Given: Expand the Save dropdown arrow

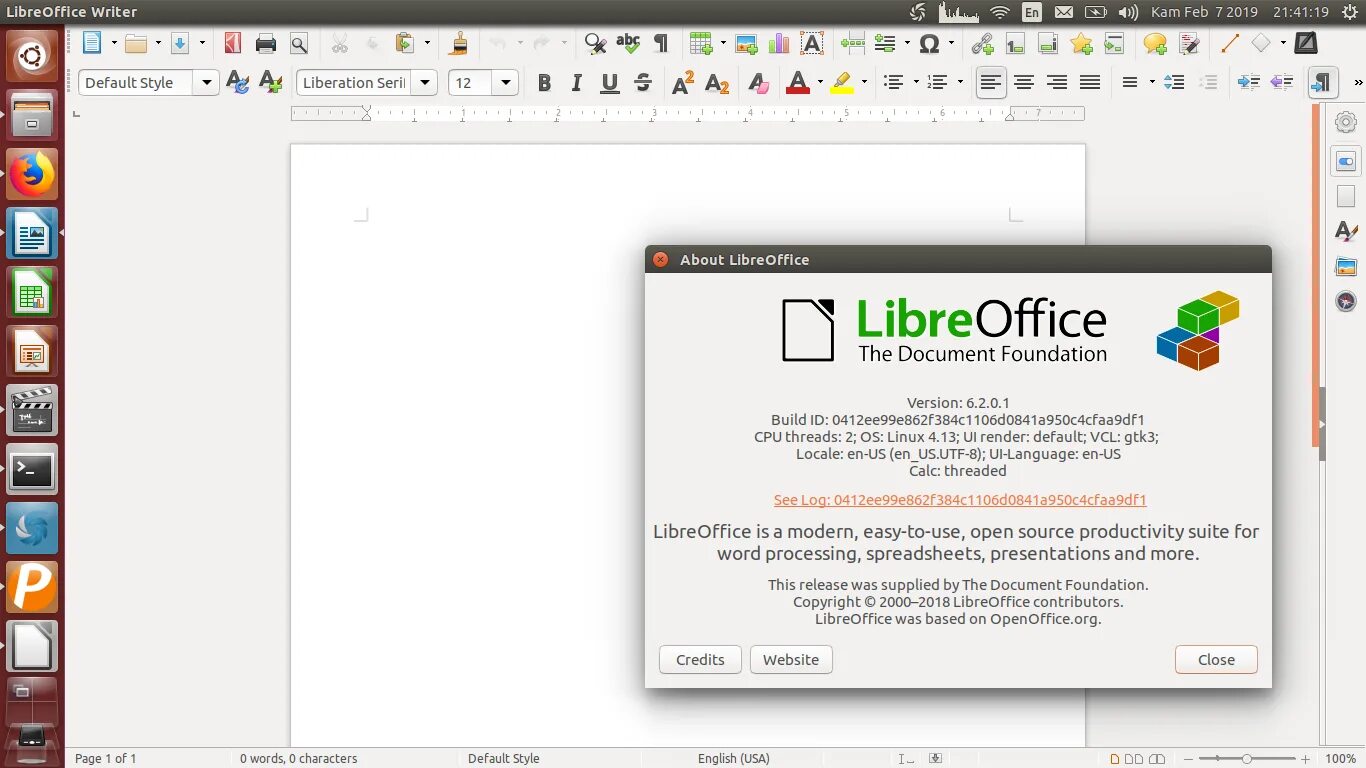Looking at the screenshot, I should click(x=202, y=43).
